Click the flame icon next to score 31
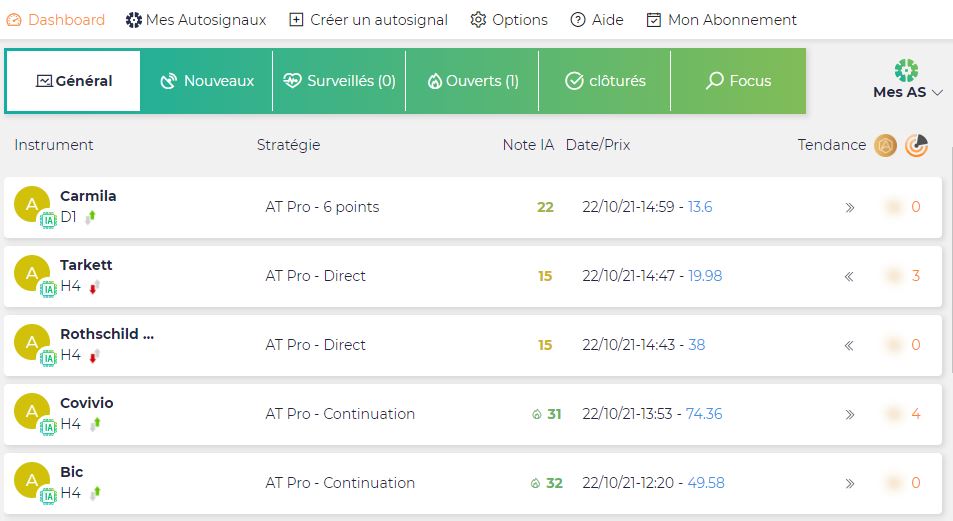Image resolution: width=953 pixels, height=521 pixels. point(536,414)
